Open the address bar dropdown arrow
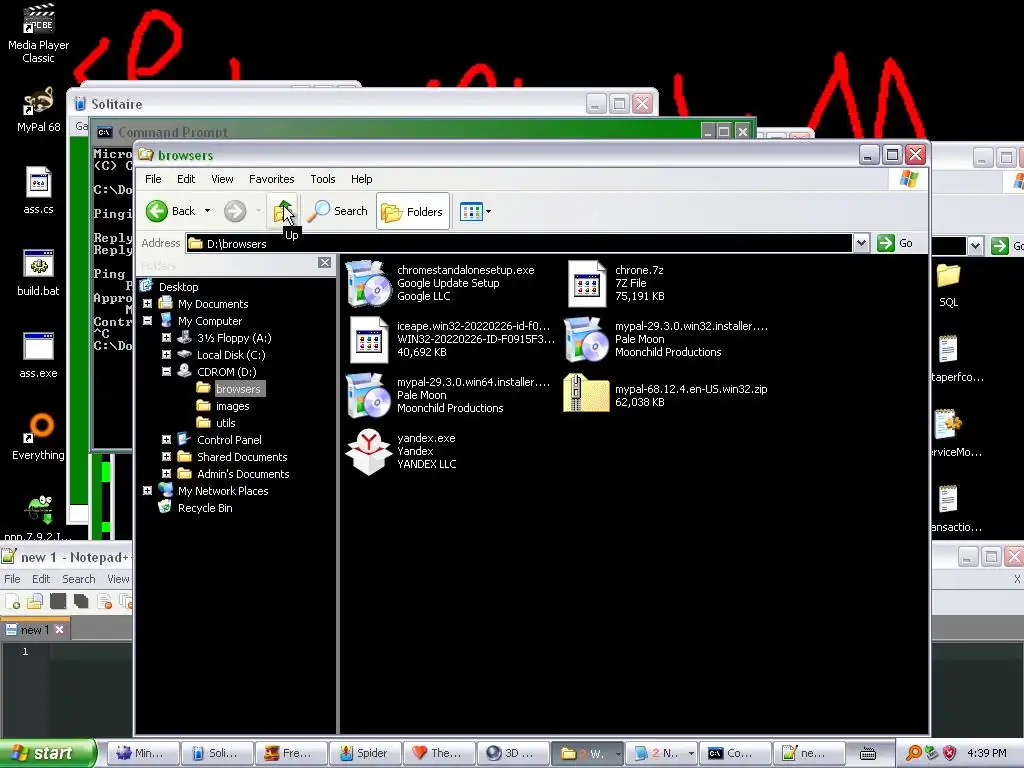Viewport: 1024px width, 768px height. tap(861, 243)
